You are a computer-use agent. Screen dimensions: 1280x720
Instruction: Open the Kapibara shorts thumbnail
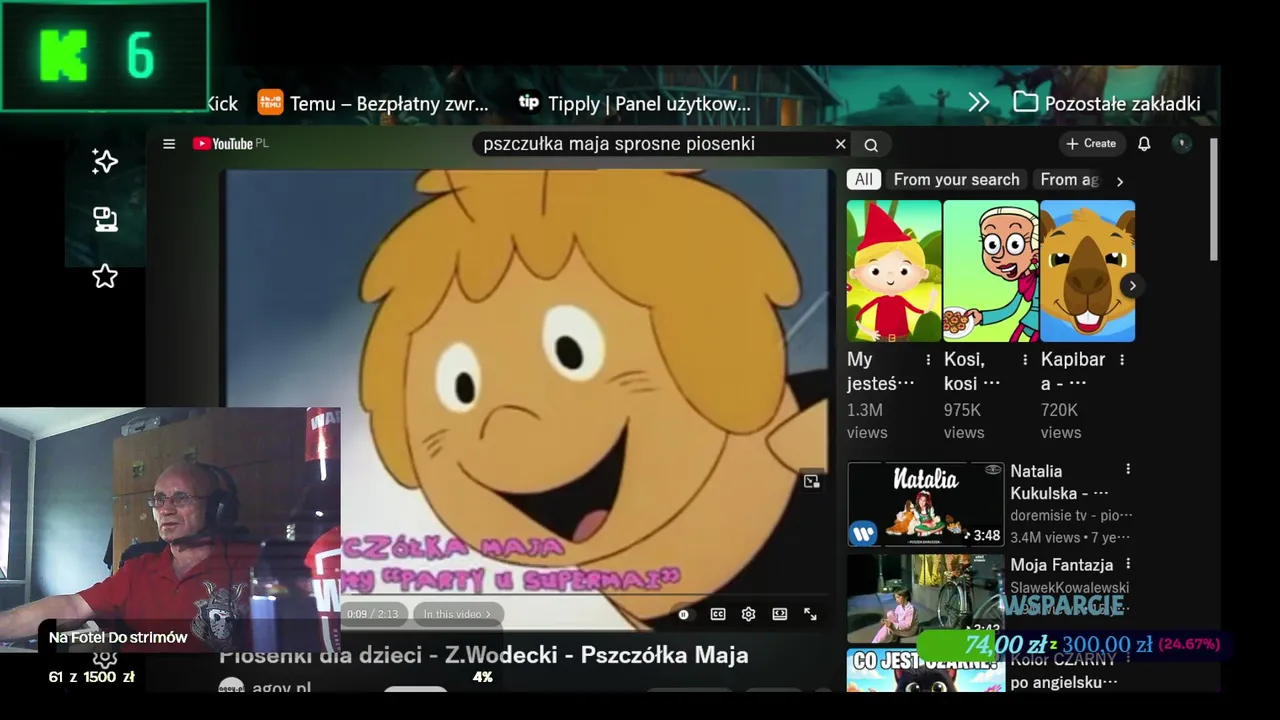click(x=1087, y=271)
